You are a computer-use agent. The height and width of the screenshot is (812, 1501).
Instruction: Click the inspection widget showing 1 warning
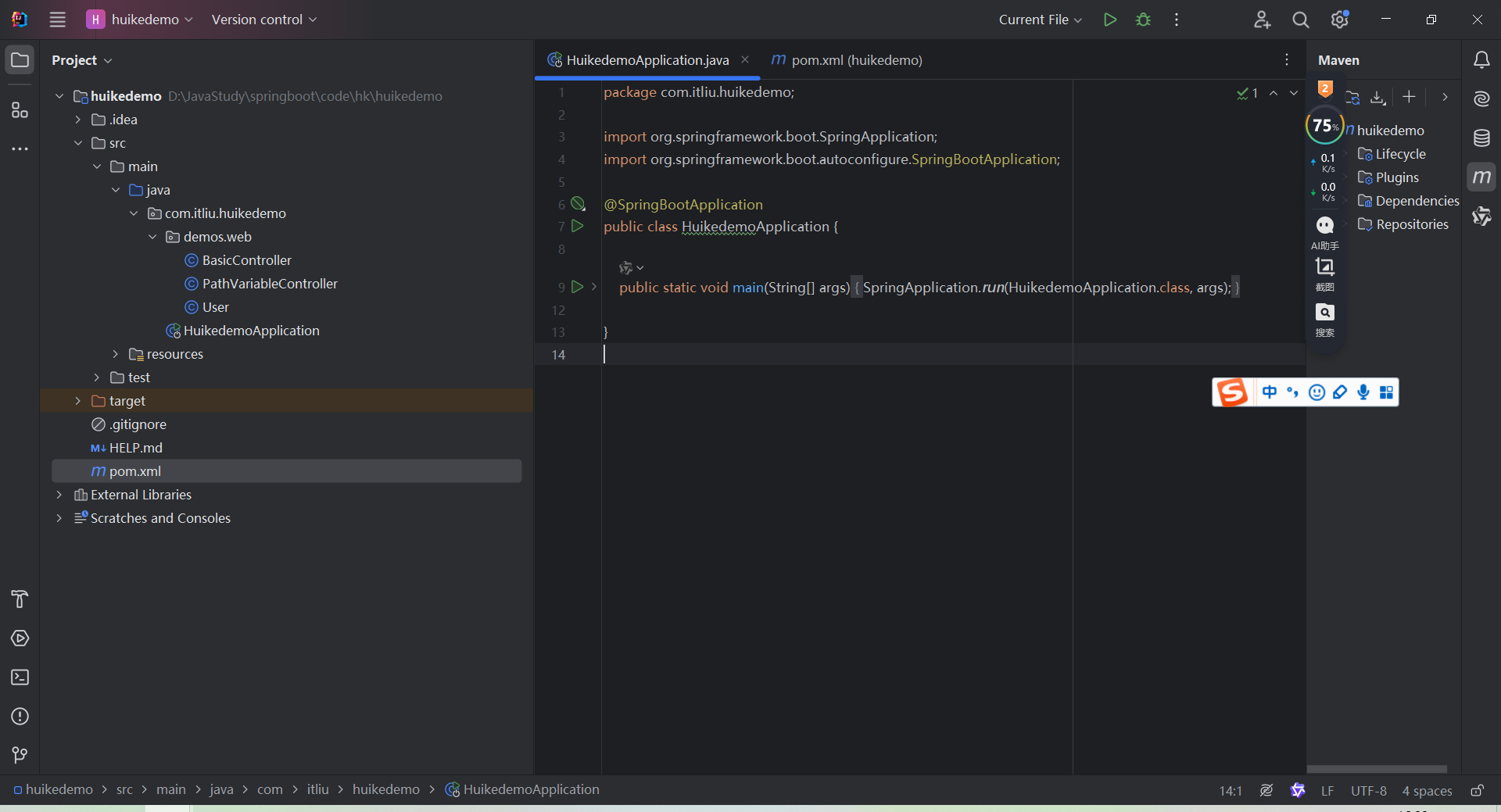point(1247,93)
